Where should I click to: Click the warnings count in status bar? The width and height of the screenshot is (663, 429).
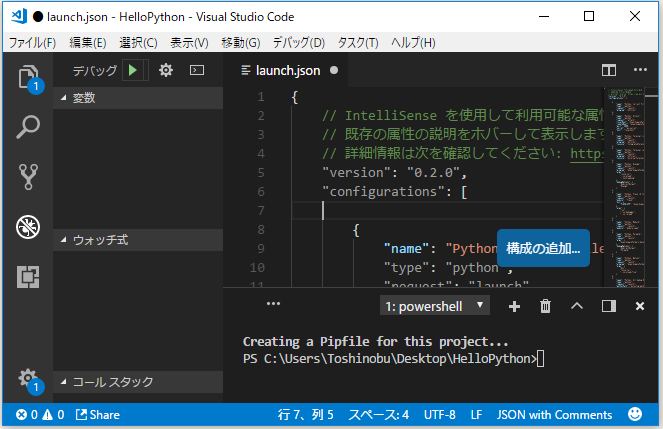point(54,415)
